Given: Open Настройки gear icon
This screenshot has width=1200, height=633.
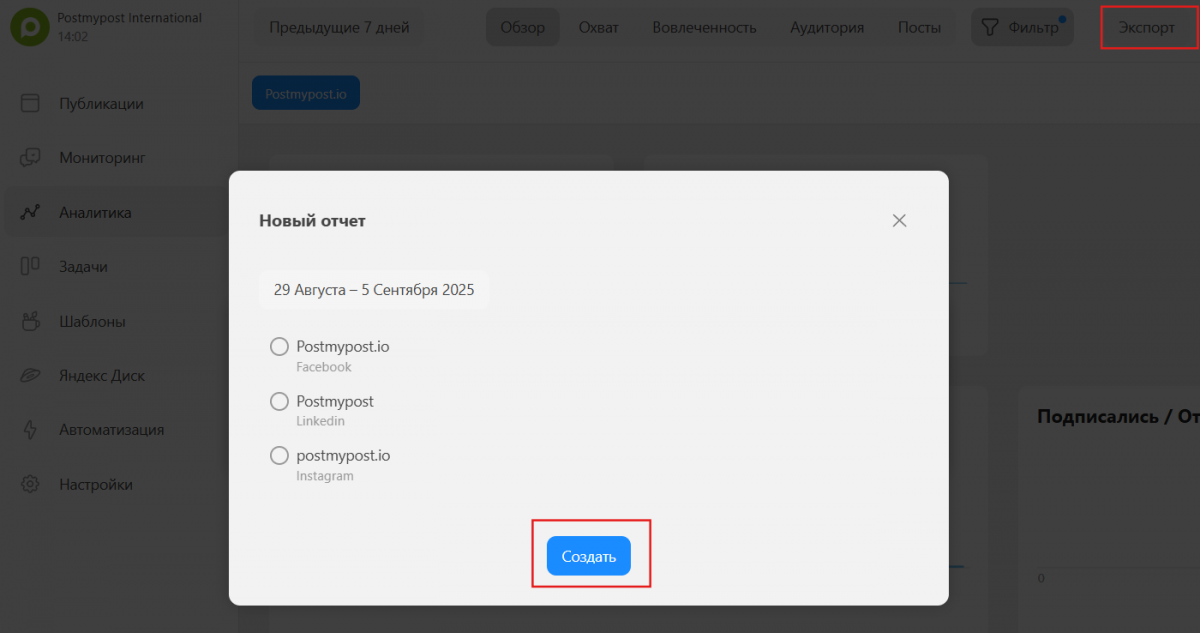Looking at the screenshot, I should pyautogui.click(x=30, y=484).
